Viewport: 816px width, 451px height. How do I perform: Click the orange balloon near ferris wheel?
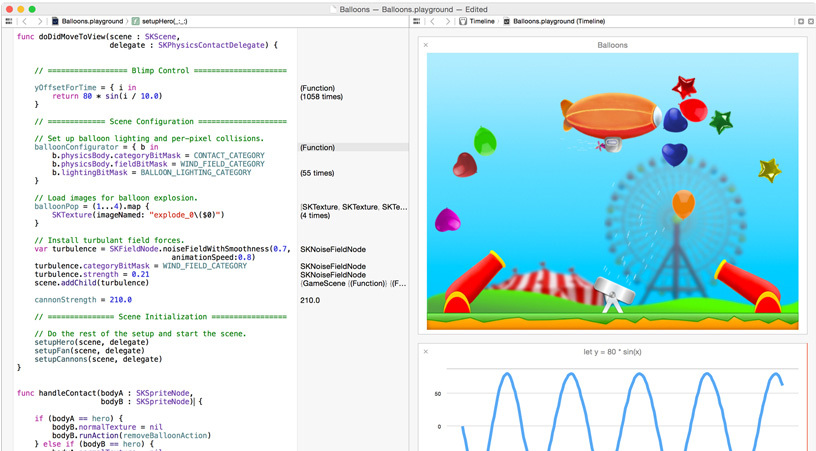683,204
